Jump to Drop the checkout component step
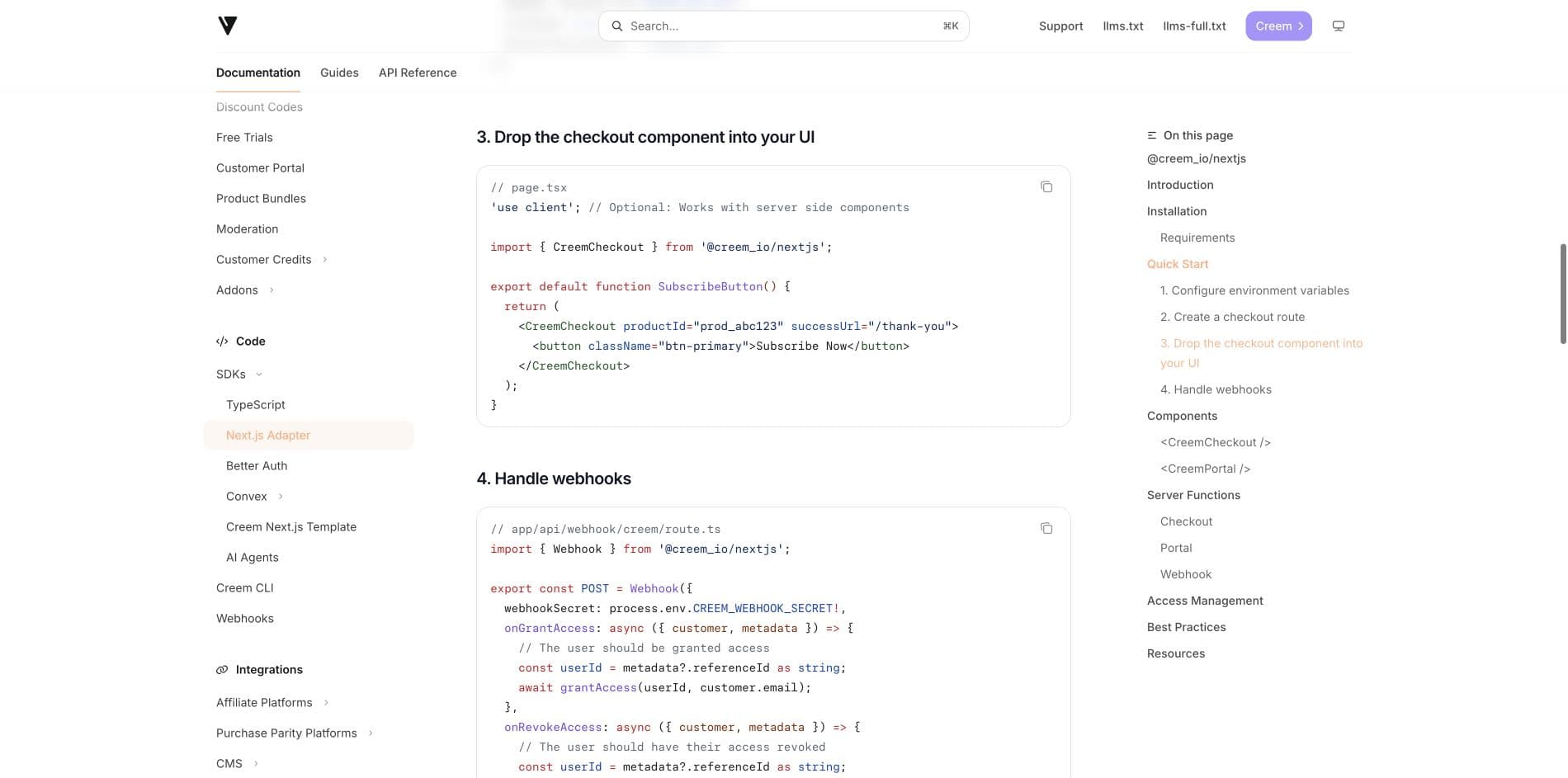This screenshot has height=778, width=1568. (x=1262, y=353)
